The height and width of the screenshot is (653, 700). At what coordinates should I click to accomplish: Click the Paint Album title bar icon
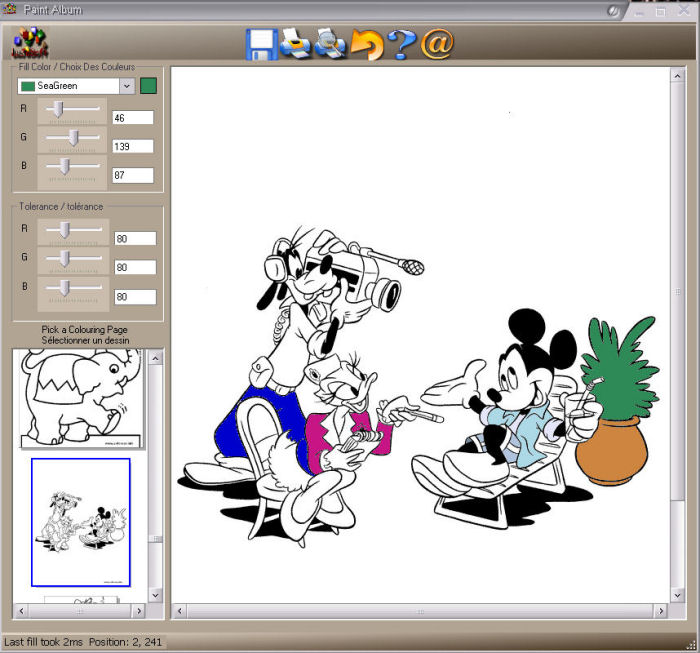coord(9,8)
